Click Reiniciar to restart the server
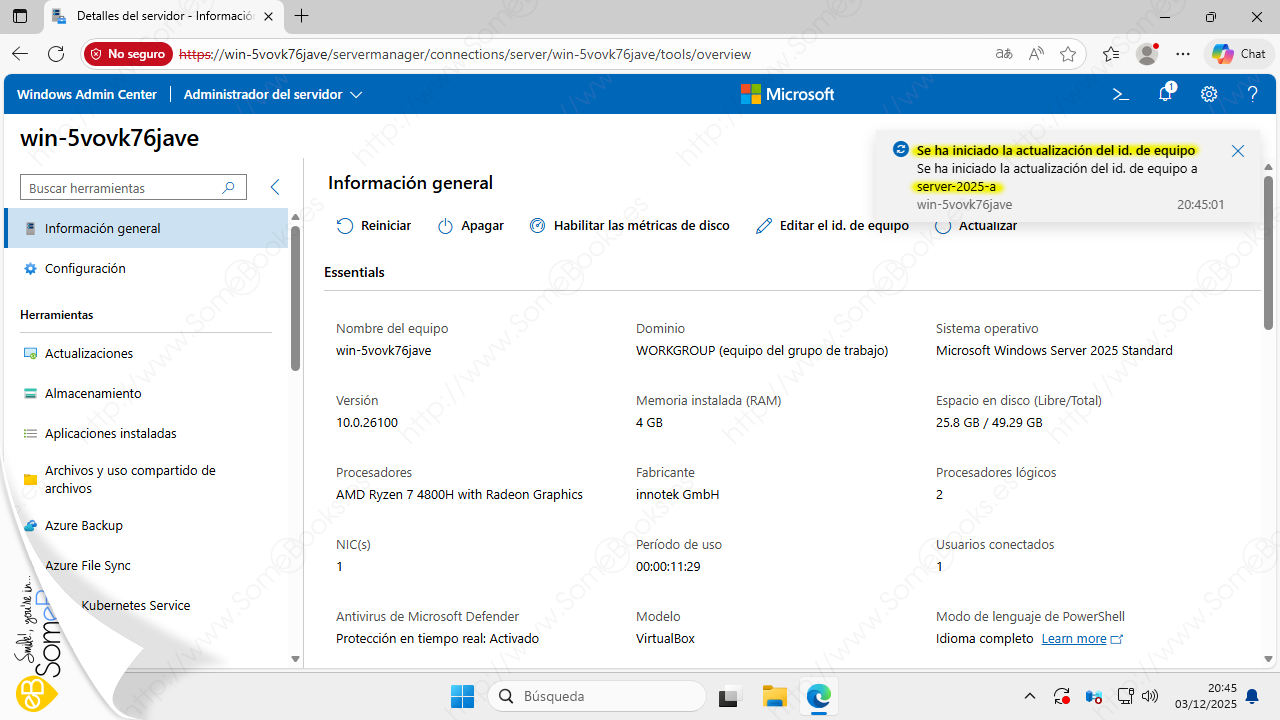Screen dimensions: 1280x720 [374, 226]
